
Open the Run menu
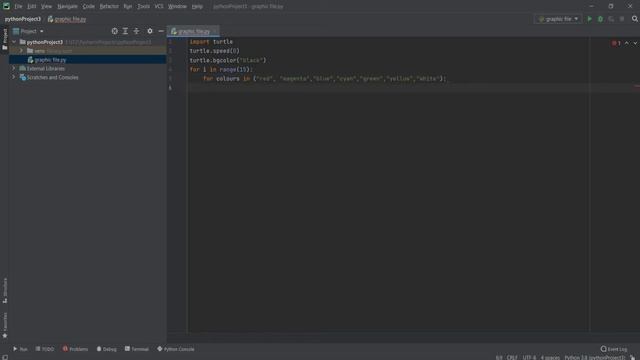[128, 6]
